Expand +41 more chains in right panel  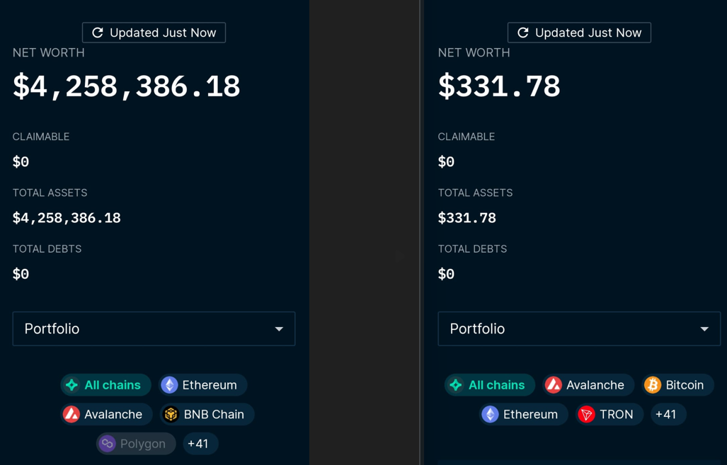(x=666, y=414)
